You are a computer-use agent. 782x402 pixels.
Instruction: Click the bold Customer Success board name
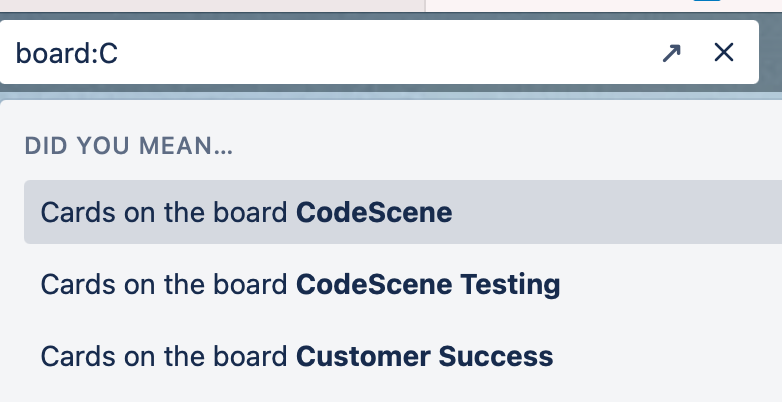tap(424, 356)
